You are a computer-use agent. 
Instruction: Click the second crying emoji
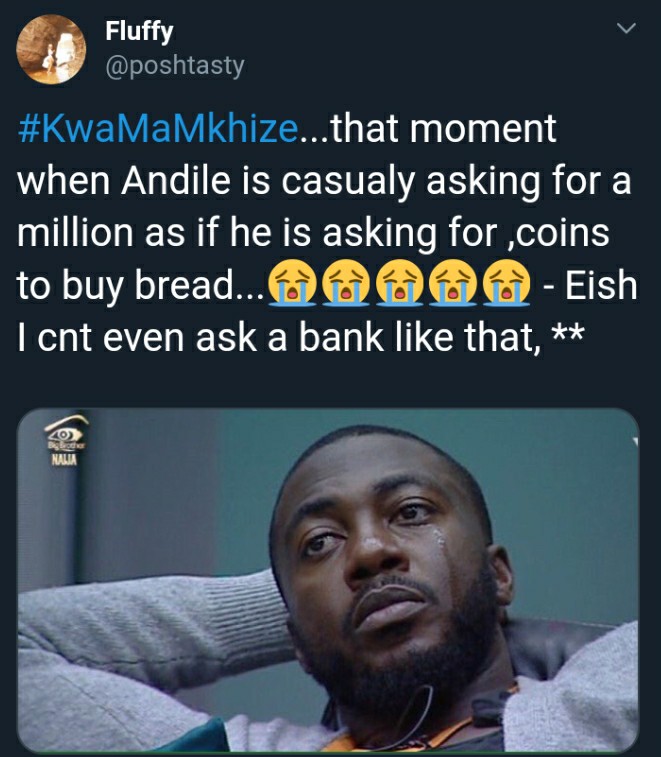tap(346, 284)
